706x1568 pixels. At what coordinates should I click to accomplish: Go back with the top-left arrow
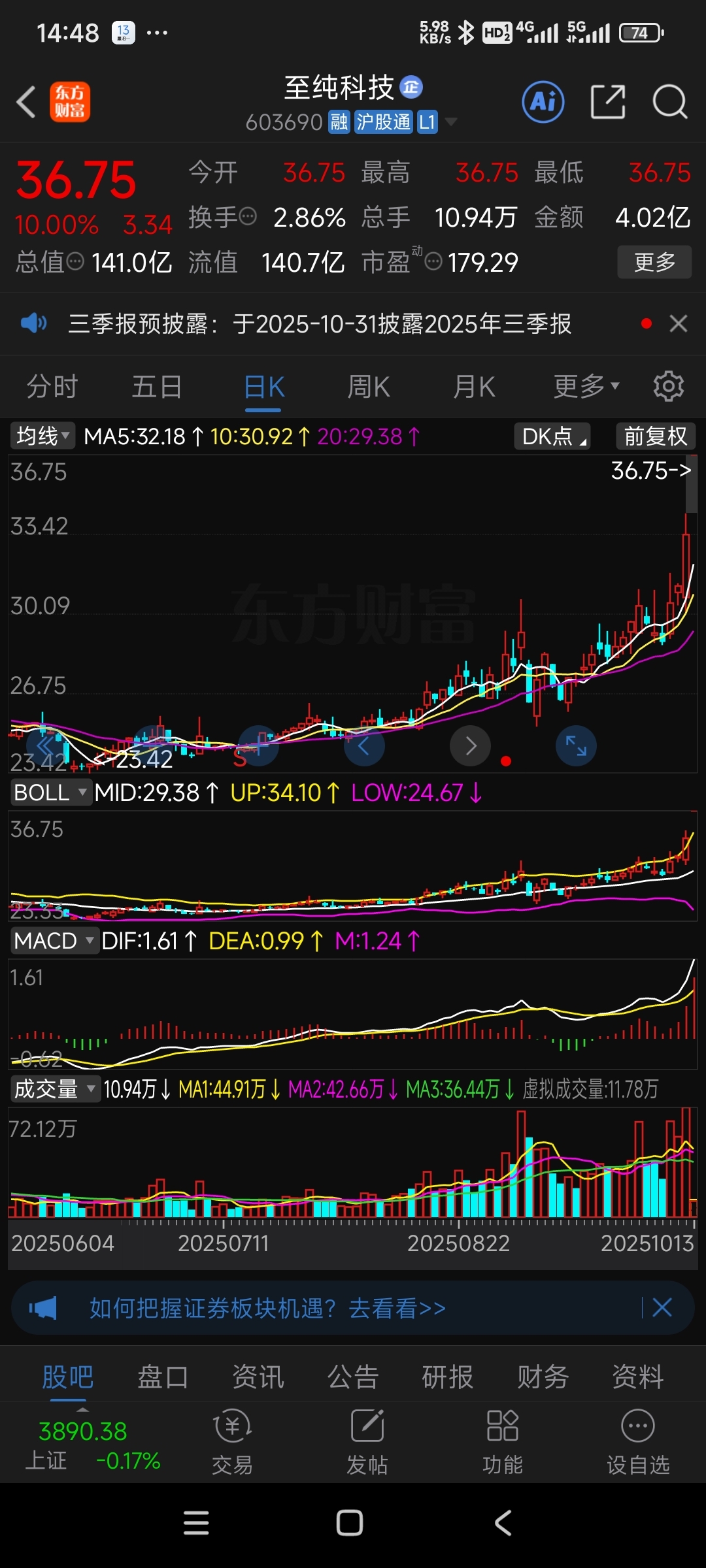(x=26, y=103)
